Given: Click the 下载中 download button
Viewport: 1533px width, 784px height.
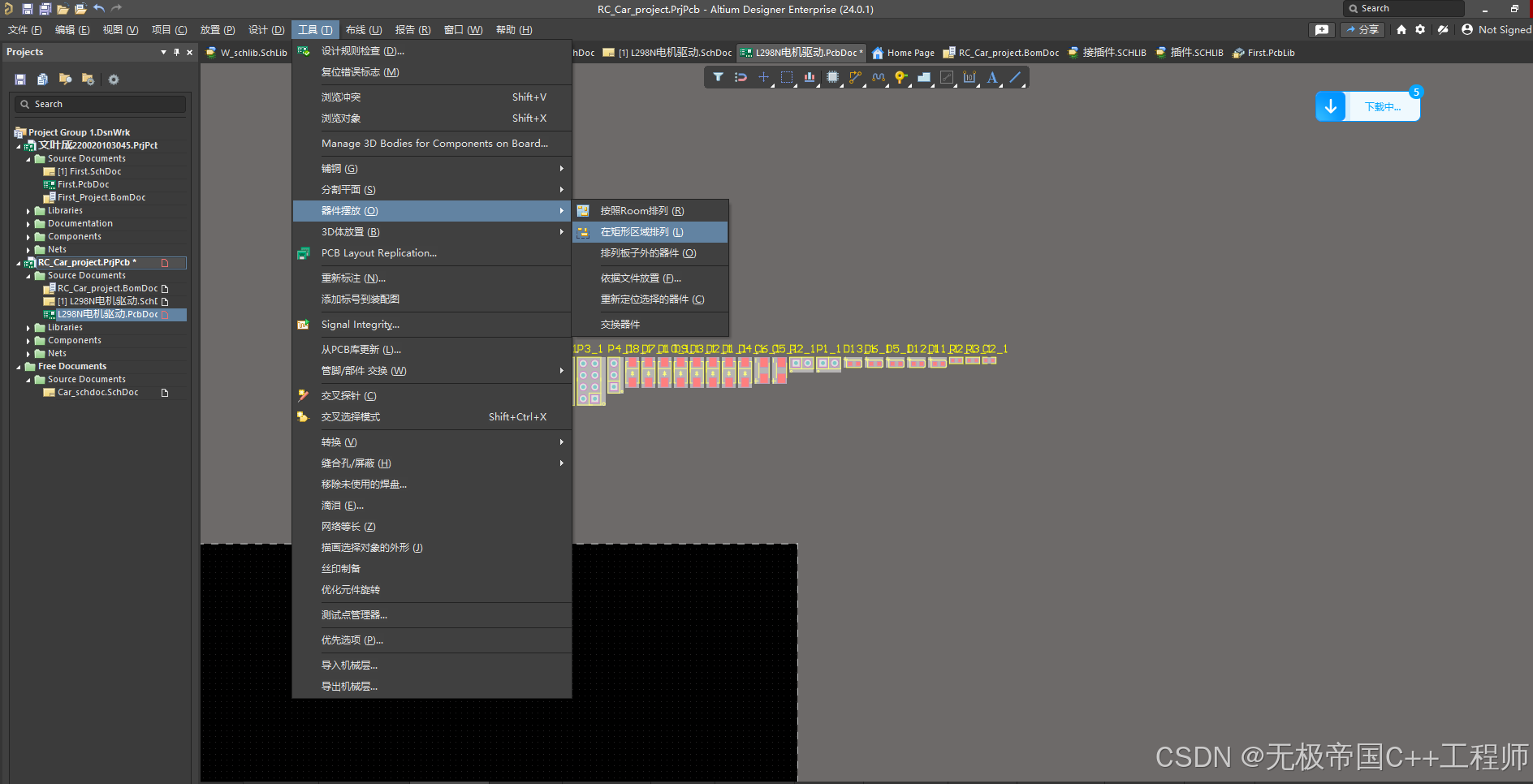Looking at the screenshot, I should (1382, 106).
